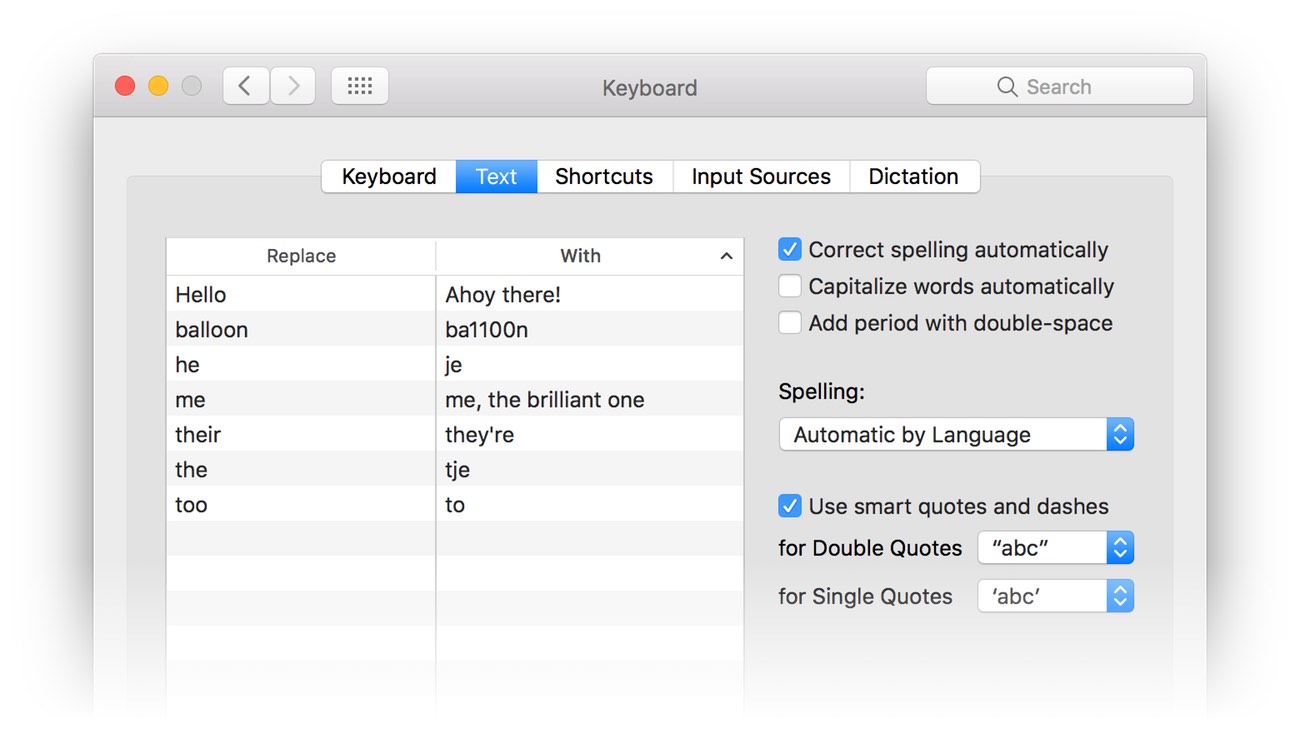
Task: Toggle the sort arrow in With column
Action: [727, 257]
